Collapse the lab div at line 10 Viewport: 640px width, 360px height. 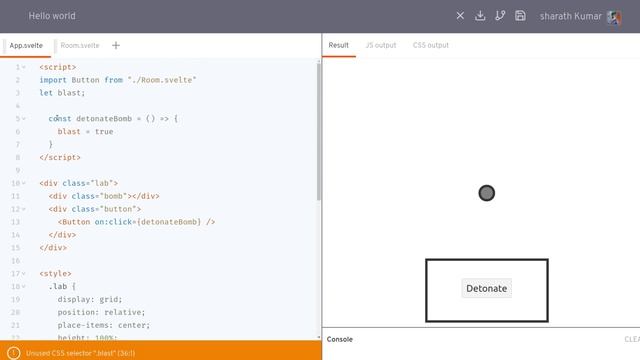pos(24,183)
